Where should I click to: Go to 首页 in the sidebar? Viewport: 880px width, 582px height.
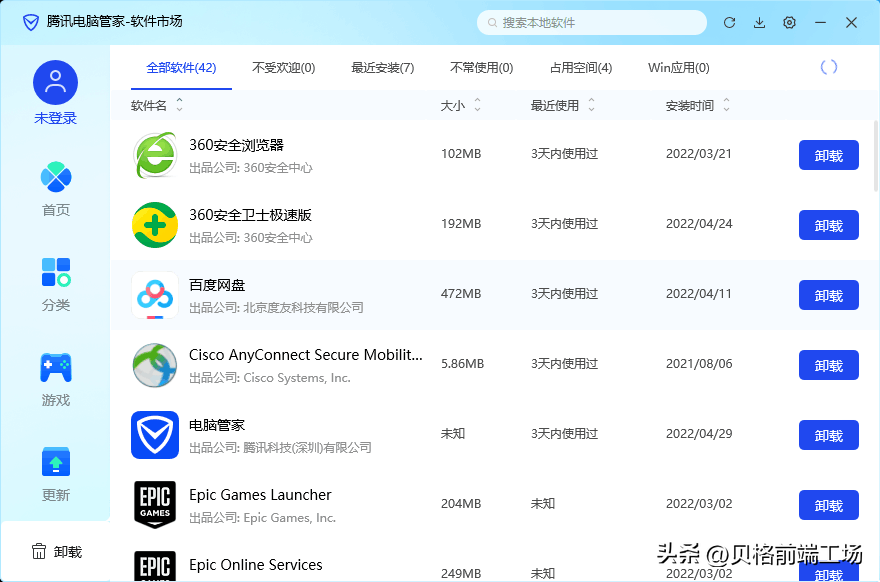point(56,189)
